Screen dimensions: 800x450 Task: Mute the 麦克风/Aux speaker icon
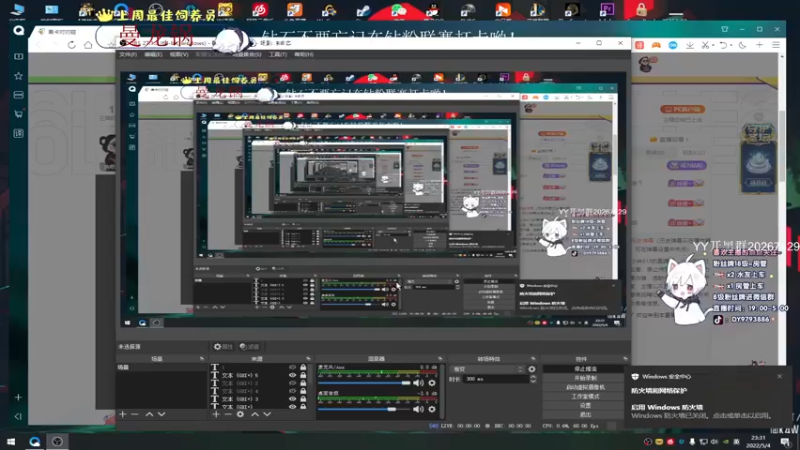click(x=418, y=383)
